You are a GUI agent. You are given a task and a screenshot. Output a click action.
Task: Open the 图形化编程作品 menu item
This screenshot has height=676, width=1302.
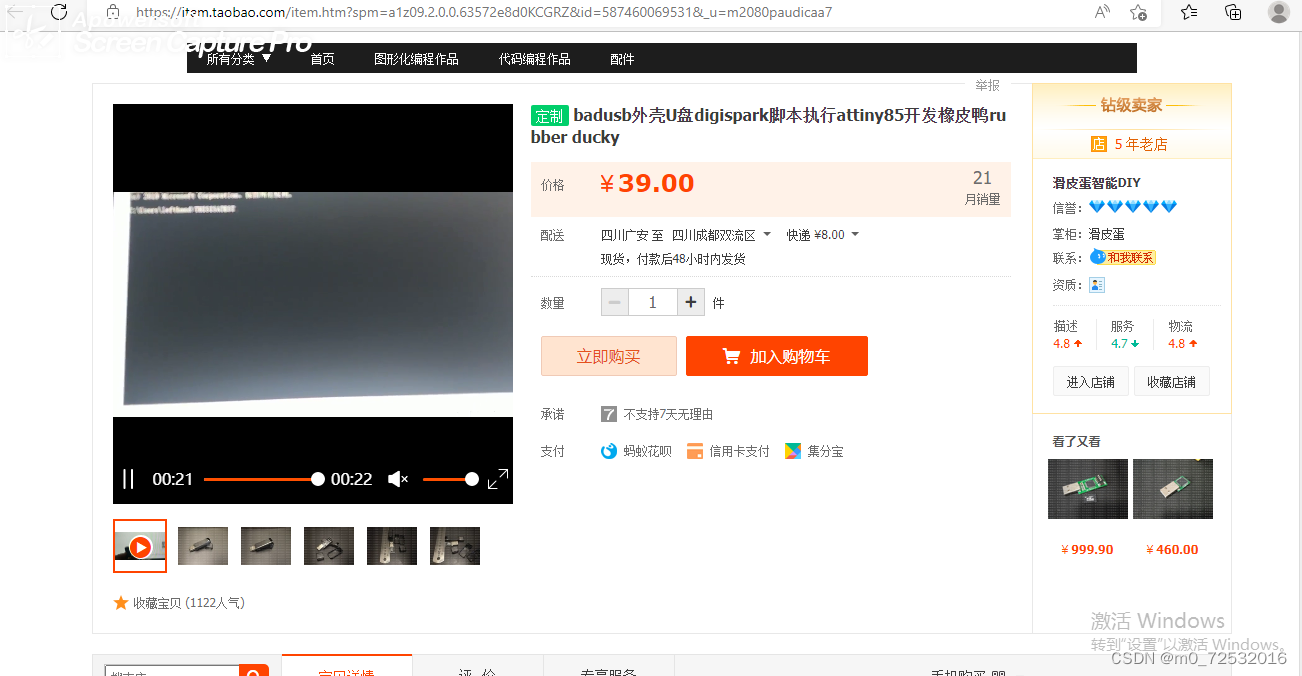click(416, 59)
